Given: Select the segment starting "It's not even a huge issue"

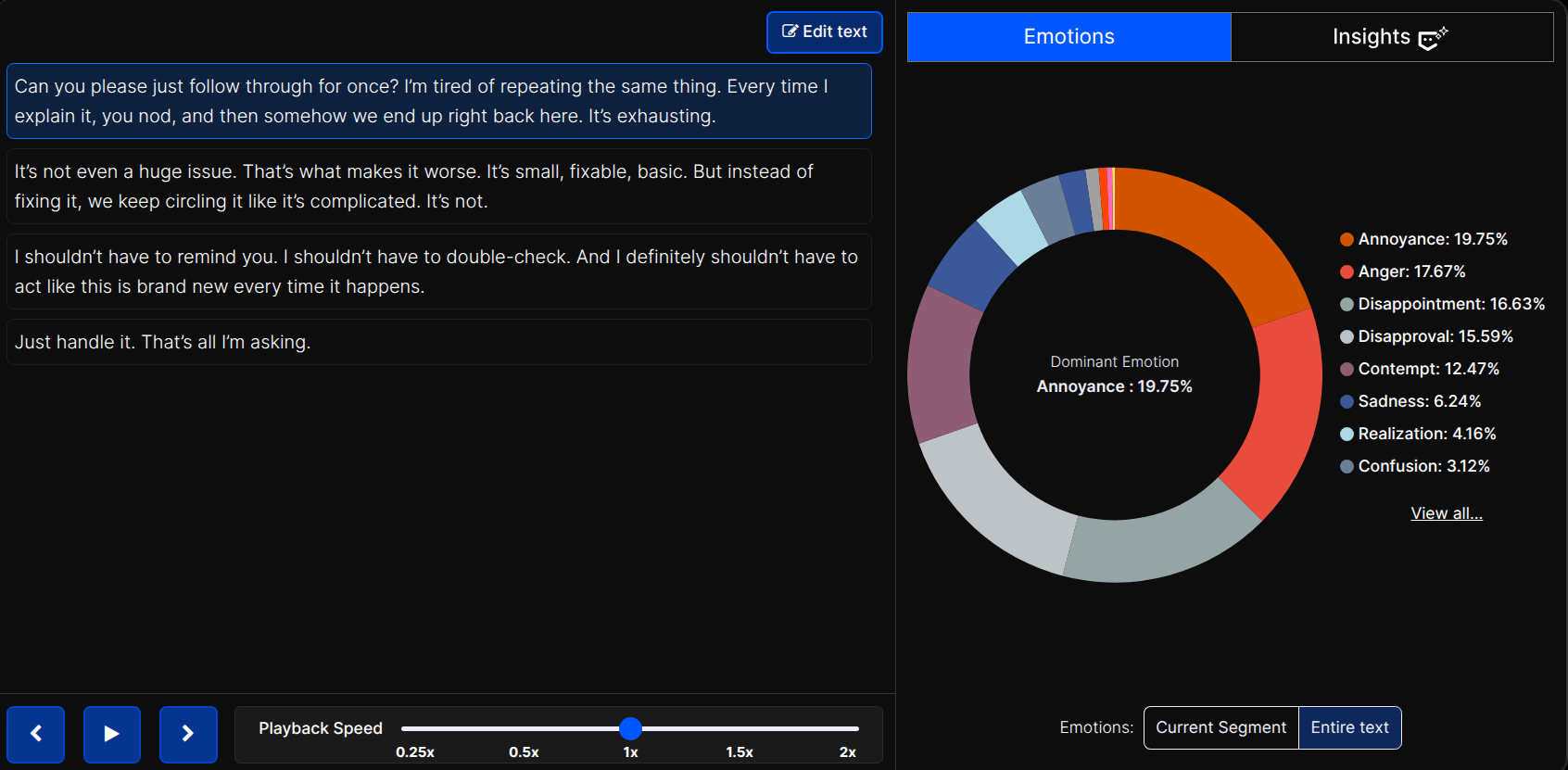Looking at the screenshot, I should (438, 186).
